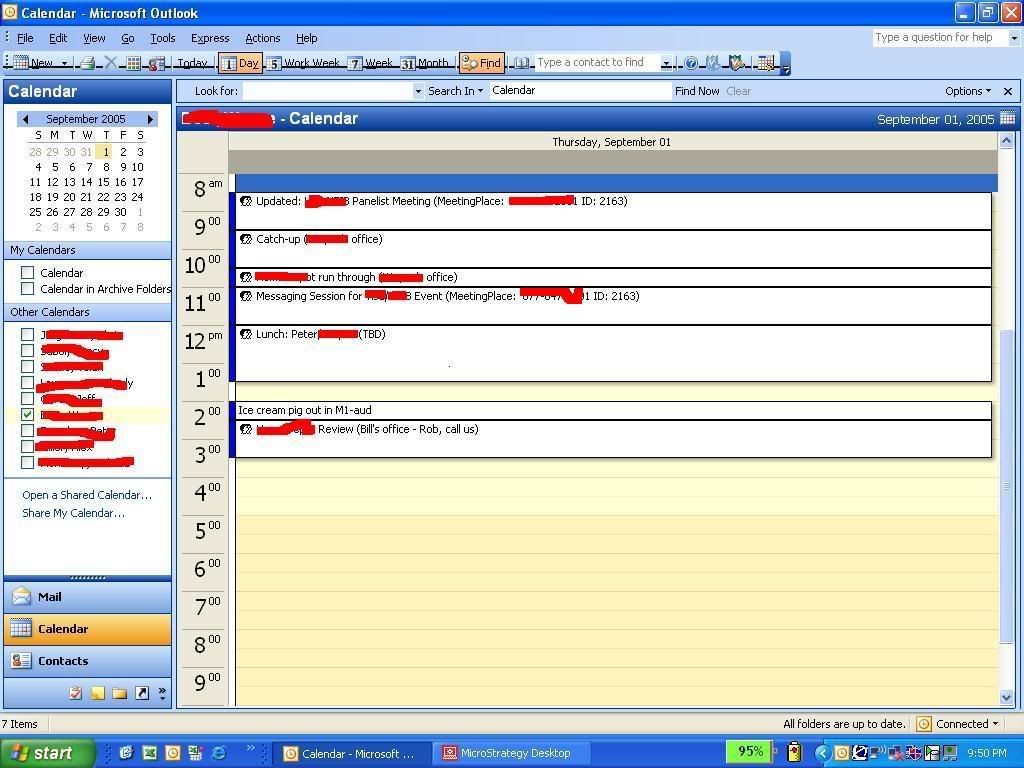The height and width of the screenshot is (768, 1024).
Task: Open the Address Book icon
Action: pos(522,63)
